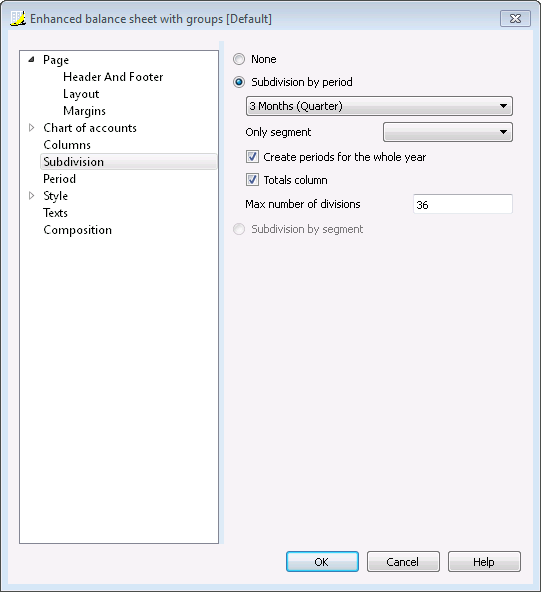
Task: Collapse the Page tree node
Action: coord(32,59)
